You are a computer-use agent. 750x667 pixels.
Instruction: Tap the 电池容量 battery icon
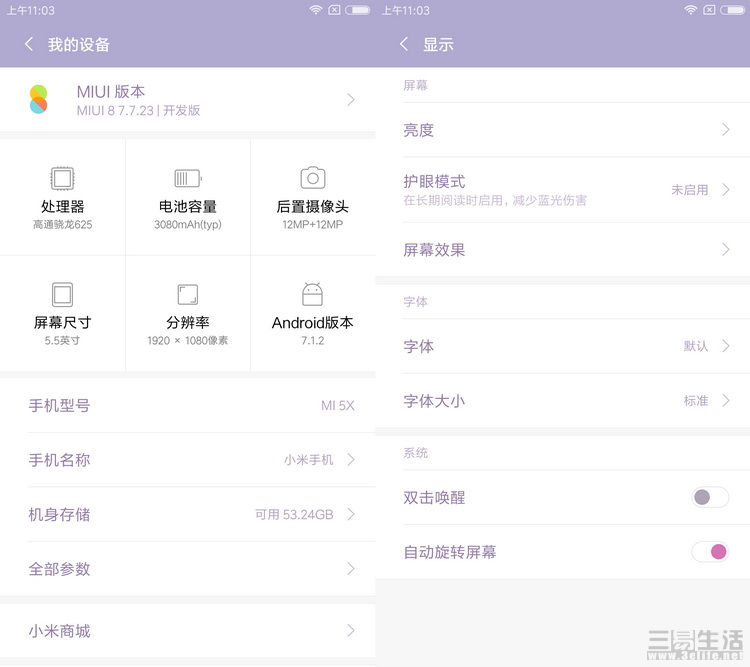click(x=187, y=179)
